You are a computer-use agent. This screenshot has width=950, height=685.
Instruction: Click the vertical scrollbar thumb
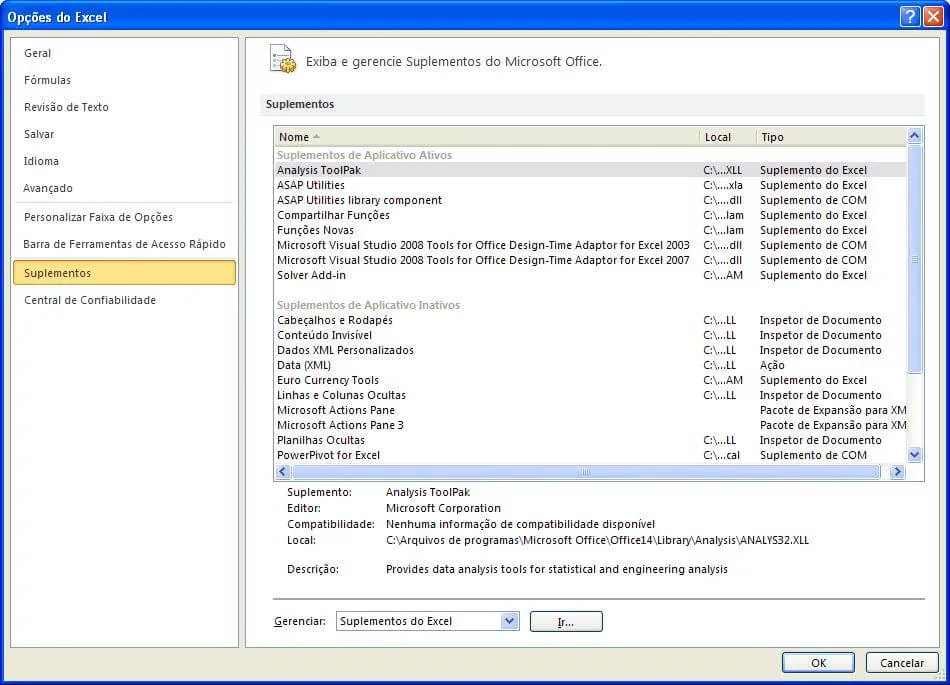click(x=914, y=259)
